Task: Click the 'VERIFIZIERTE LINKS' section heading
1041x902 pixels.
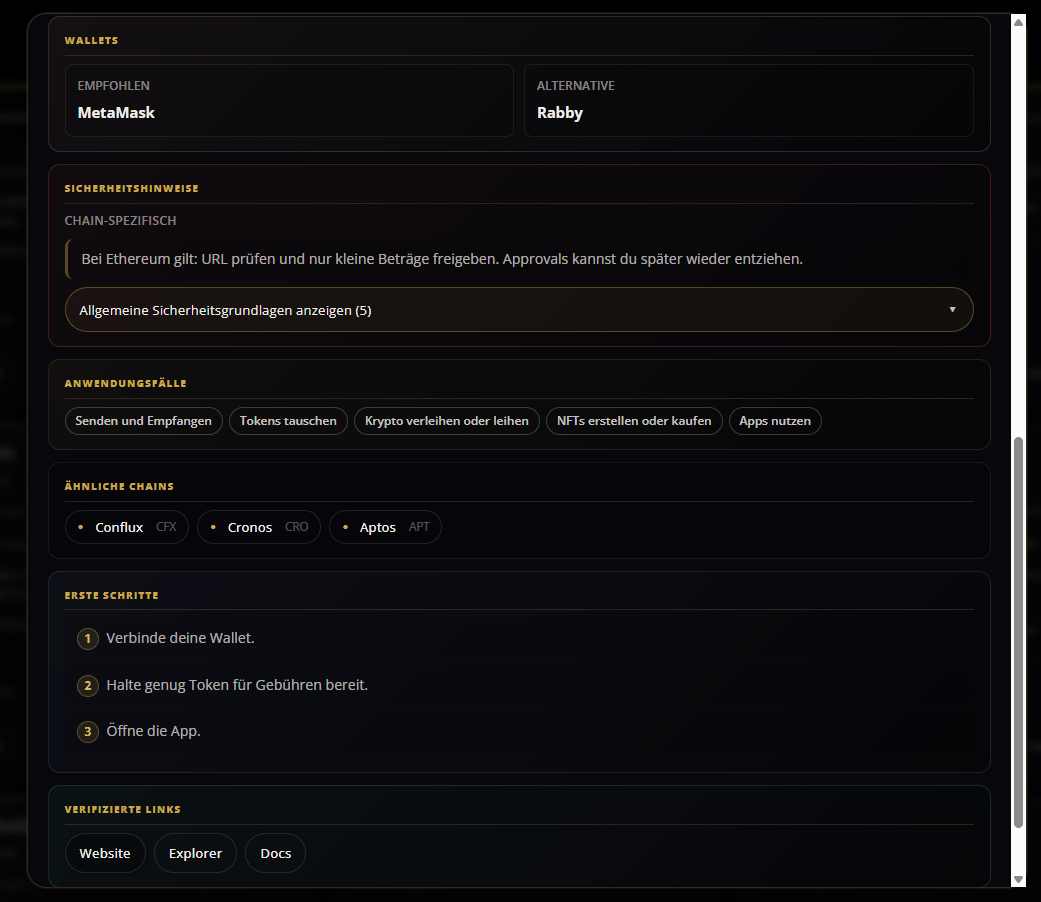Action: pos(123,809)
